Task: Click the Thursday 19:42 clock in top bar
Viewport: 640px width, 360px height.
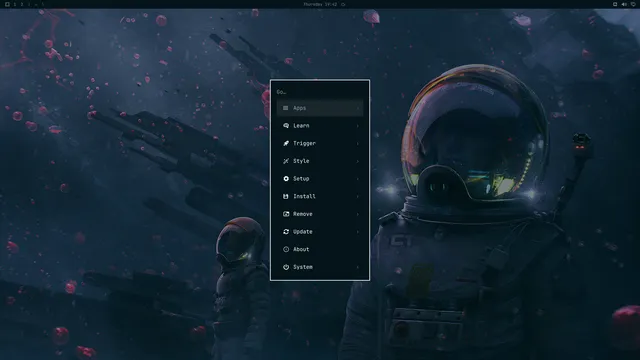Action: pos(320,4)
